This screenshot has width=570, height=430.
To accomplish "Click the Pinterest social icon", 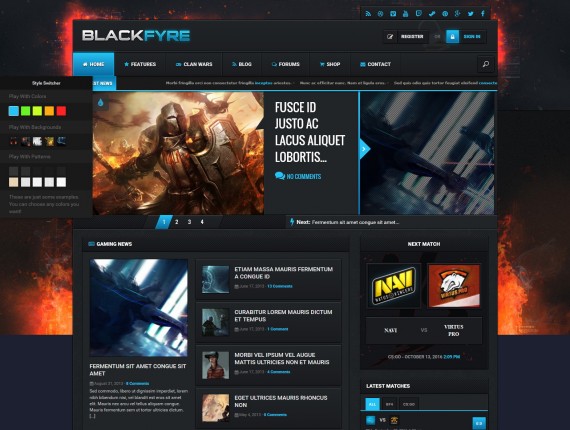I will (445, 14).
